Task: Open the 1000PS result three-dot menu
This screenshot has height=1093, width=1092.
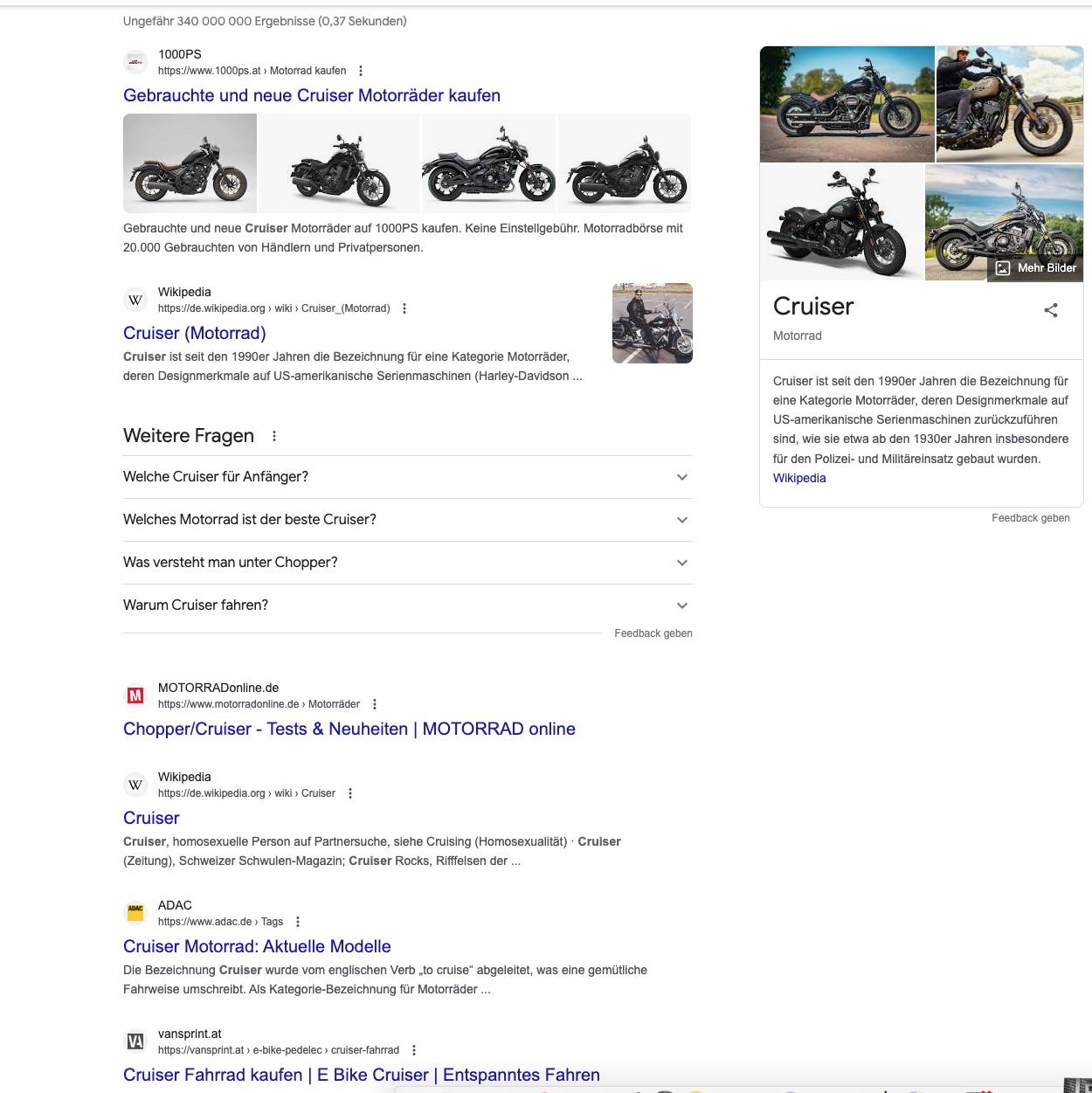Action: pyautogui.click(x=361, y=71)
